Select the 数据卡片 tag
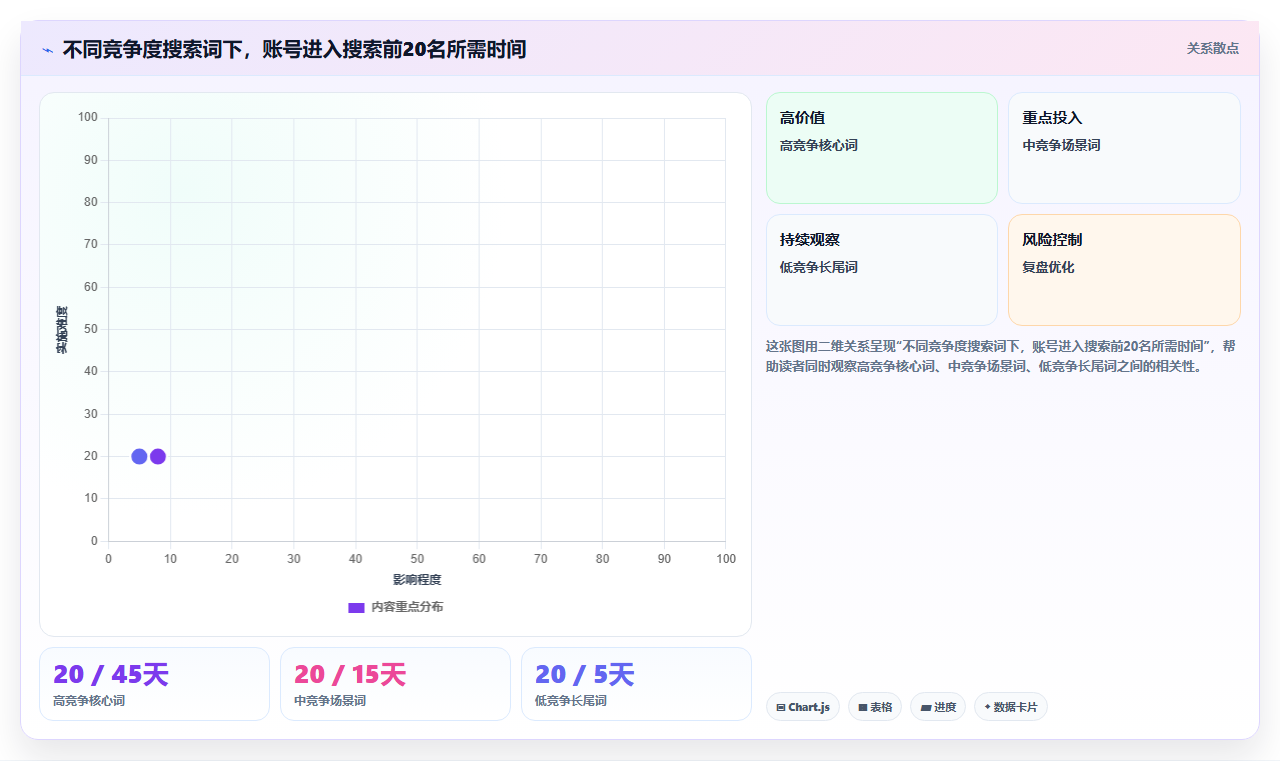The width and height of the screenshot is (1280, 761). coord(1011,707)
